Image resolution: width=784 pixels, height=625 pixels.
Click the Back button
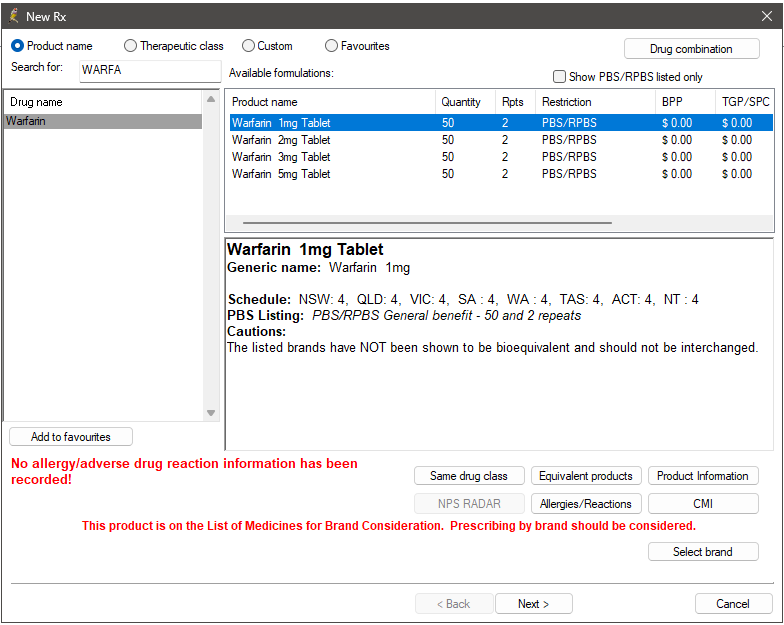pyautogui.click(x=454, y=604)
